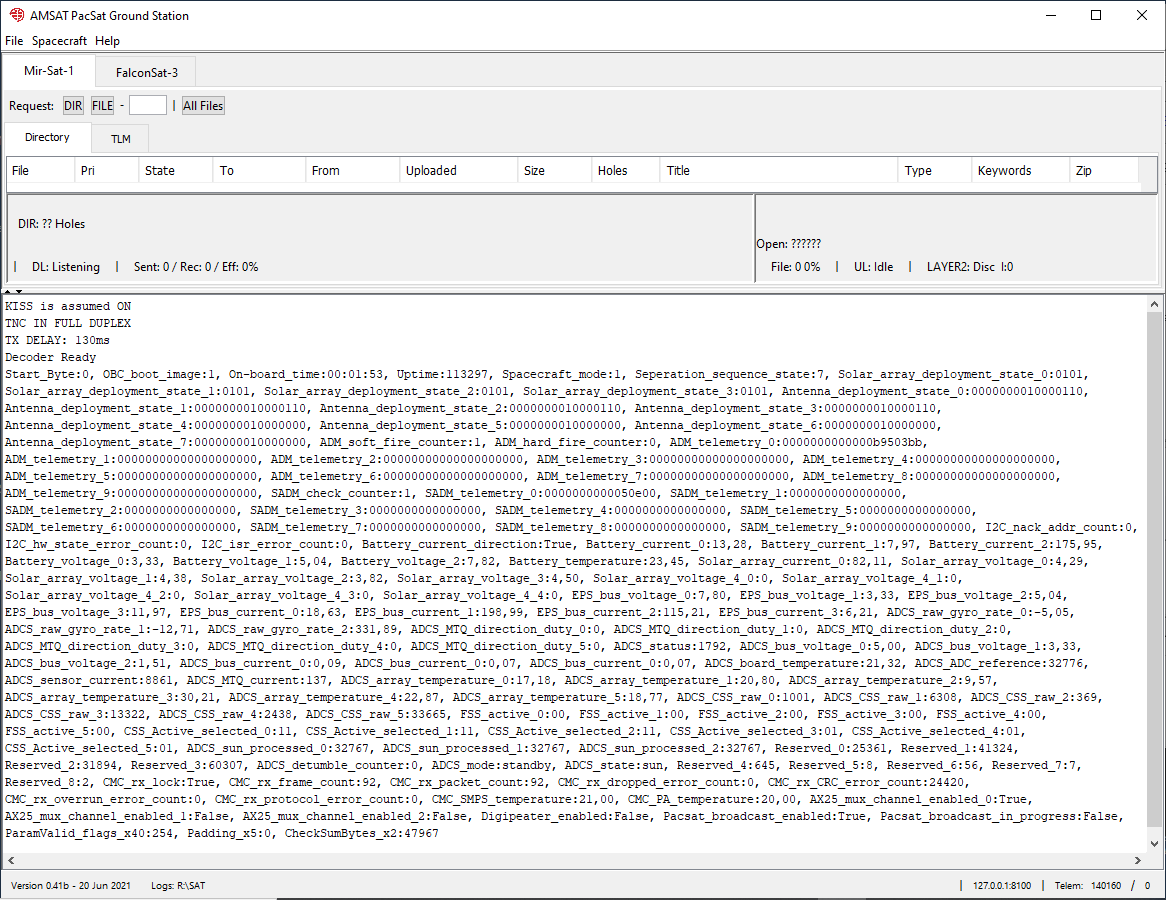Click the 'DIR: ?? Holes' status text
1166x900 pixels.
[x=51, y=224]
